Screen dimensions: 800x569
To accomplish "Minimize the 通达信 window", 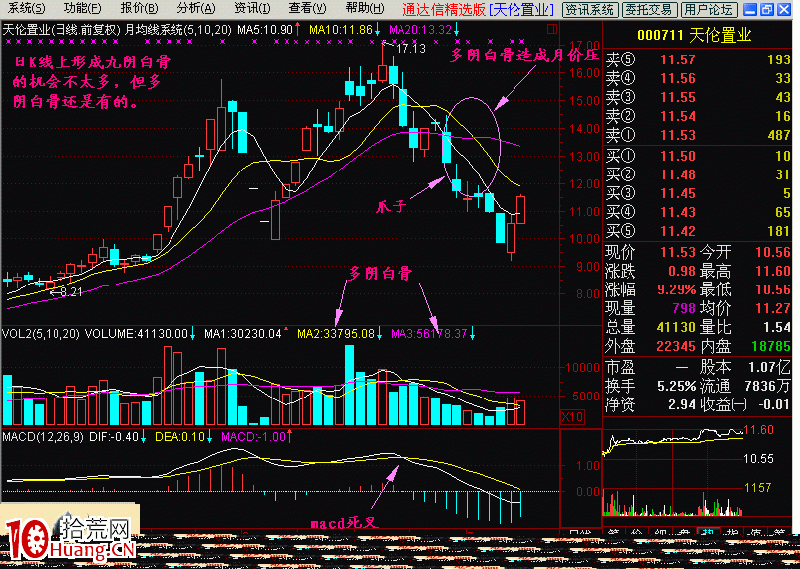I will click(x=749, y=9).
